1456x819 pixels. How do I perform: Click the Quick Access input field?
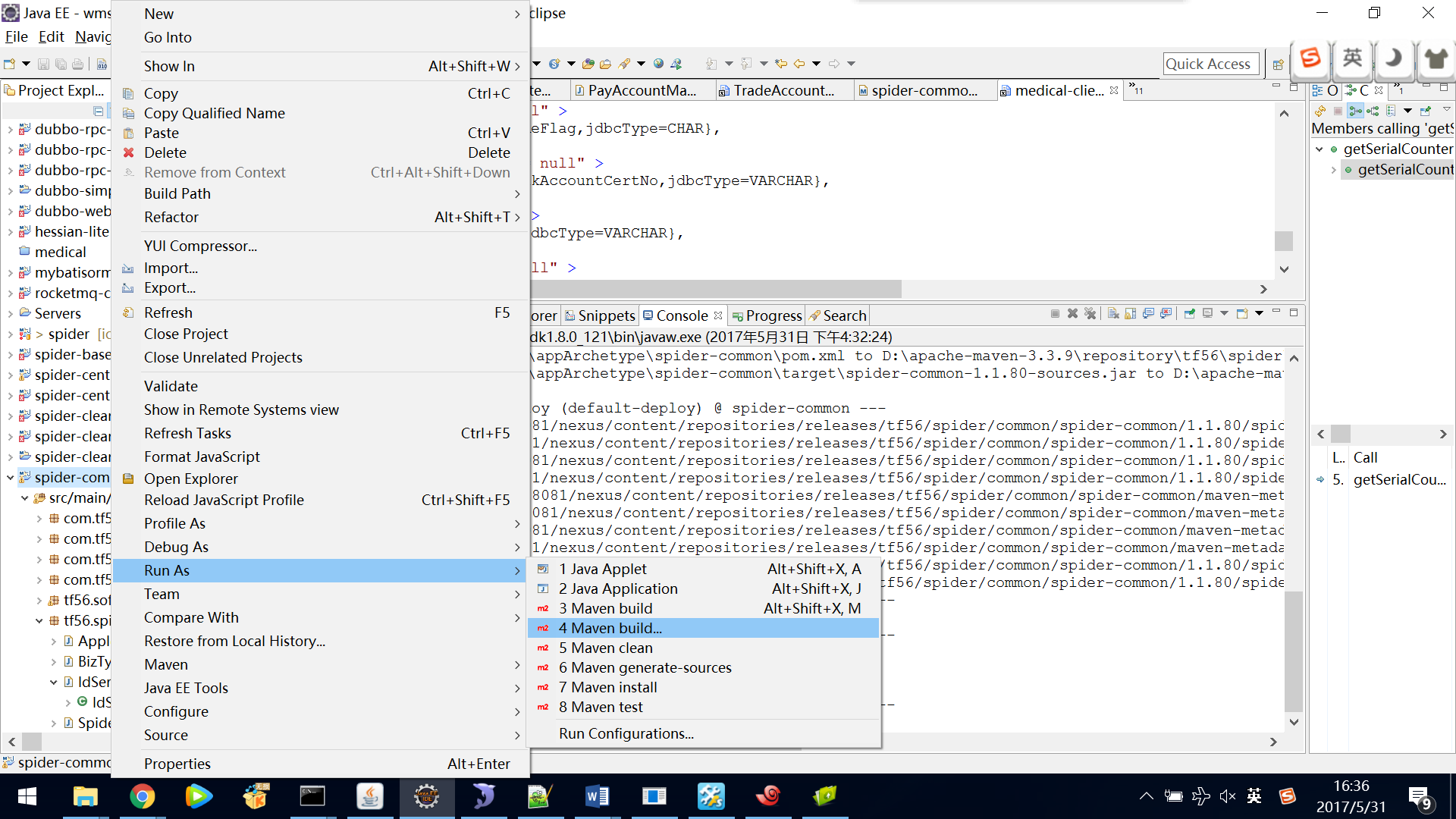coord(1211,63)
